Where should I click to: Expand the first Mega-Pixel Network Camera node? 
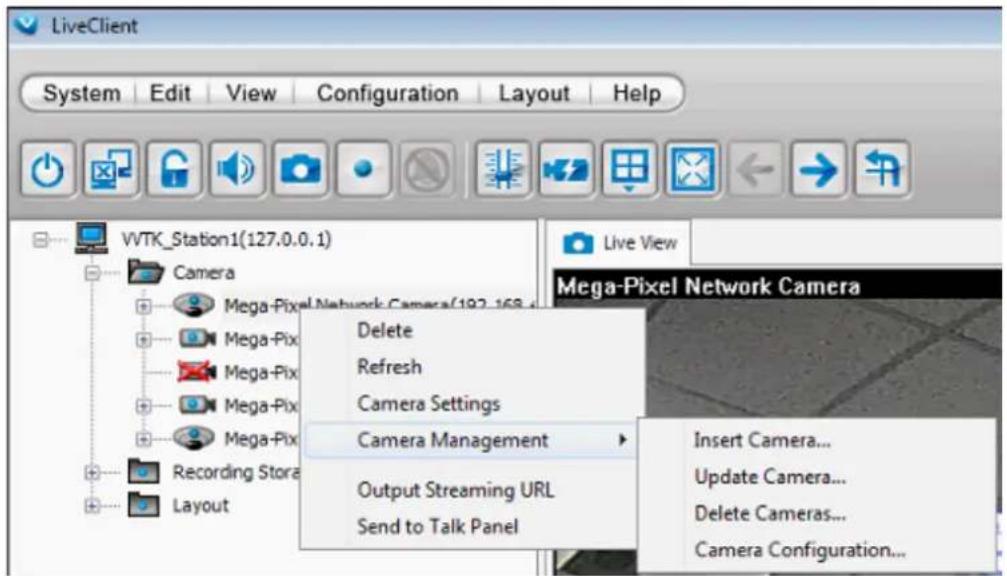(143, 306)
